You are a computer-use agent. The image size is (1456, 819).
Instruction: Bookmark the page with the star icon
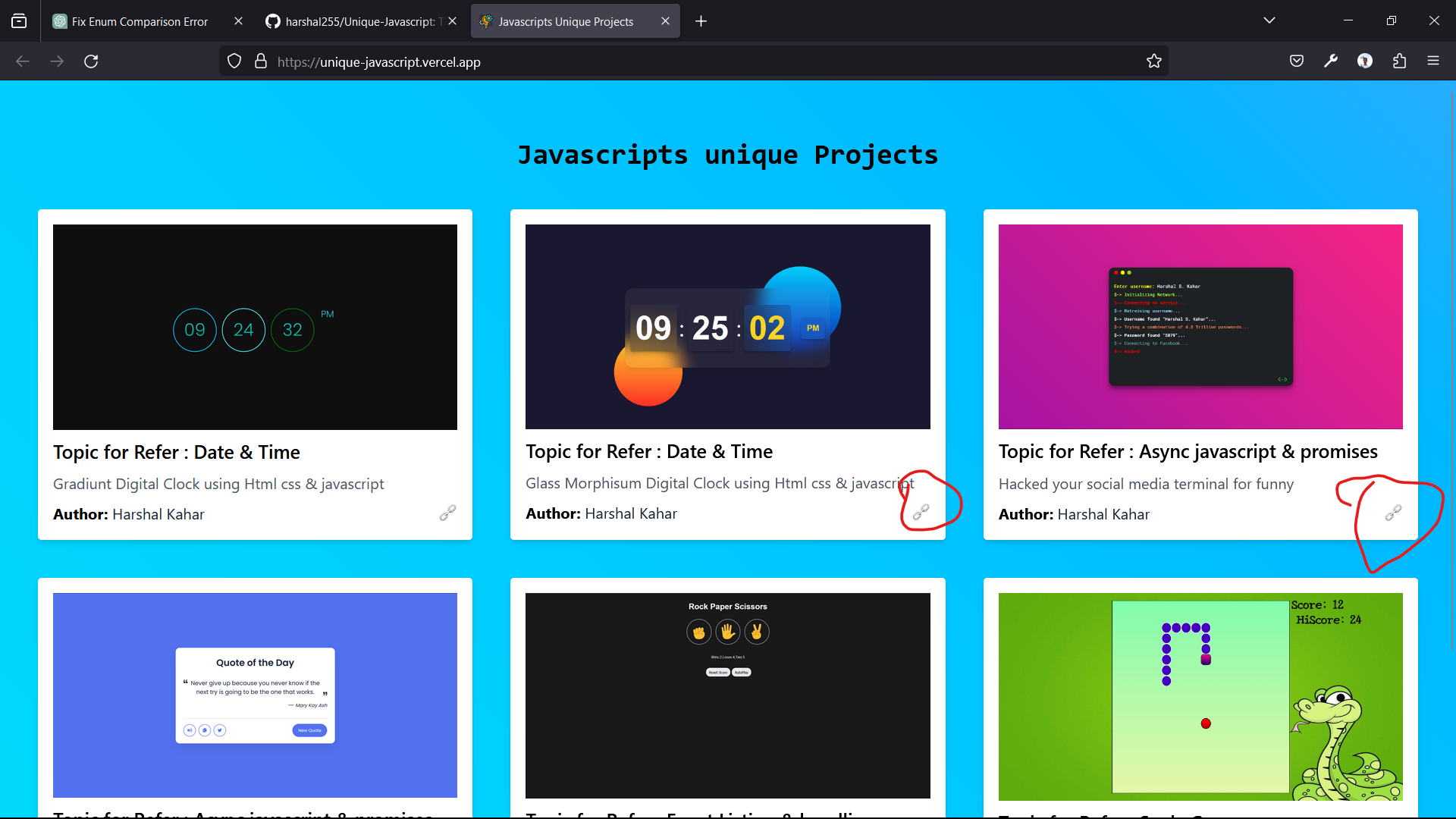point(1155,61)
